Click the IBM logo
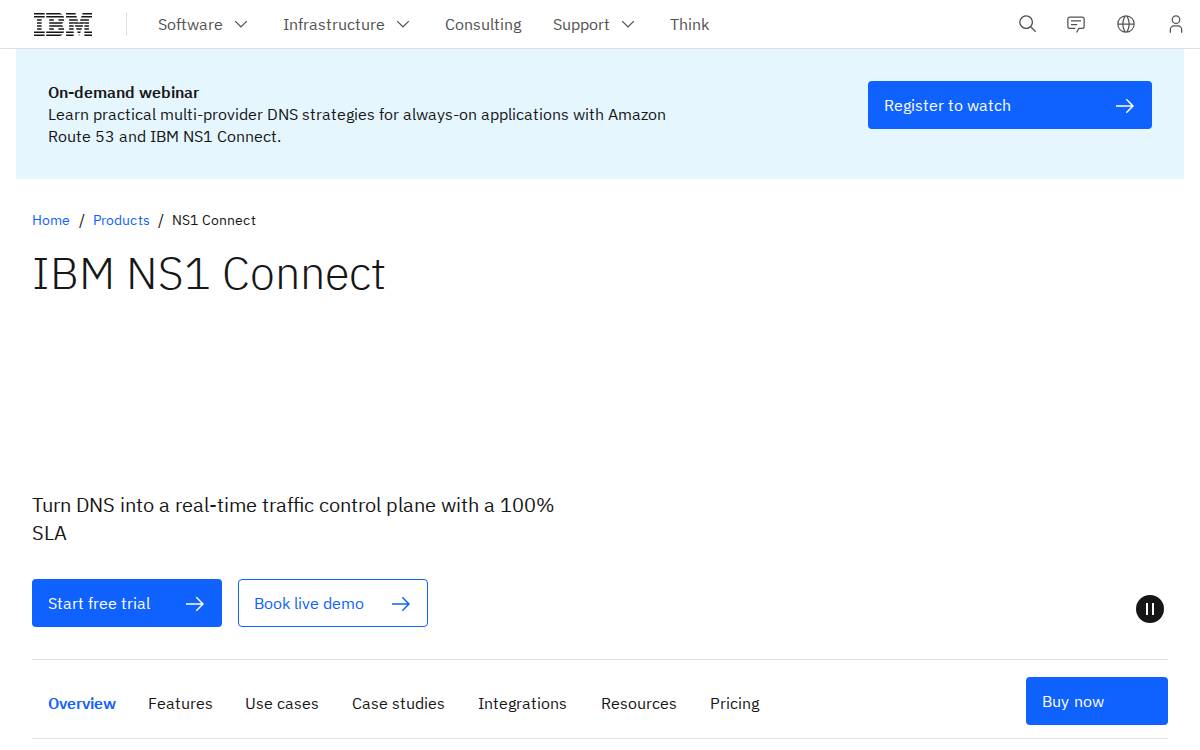This screenshot has width=1200, height=750. [63, 24]
